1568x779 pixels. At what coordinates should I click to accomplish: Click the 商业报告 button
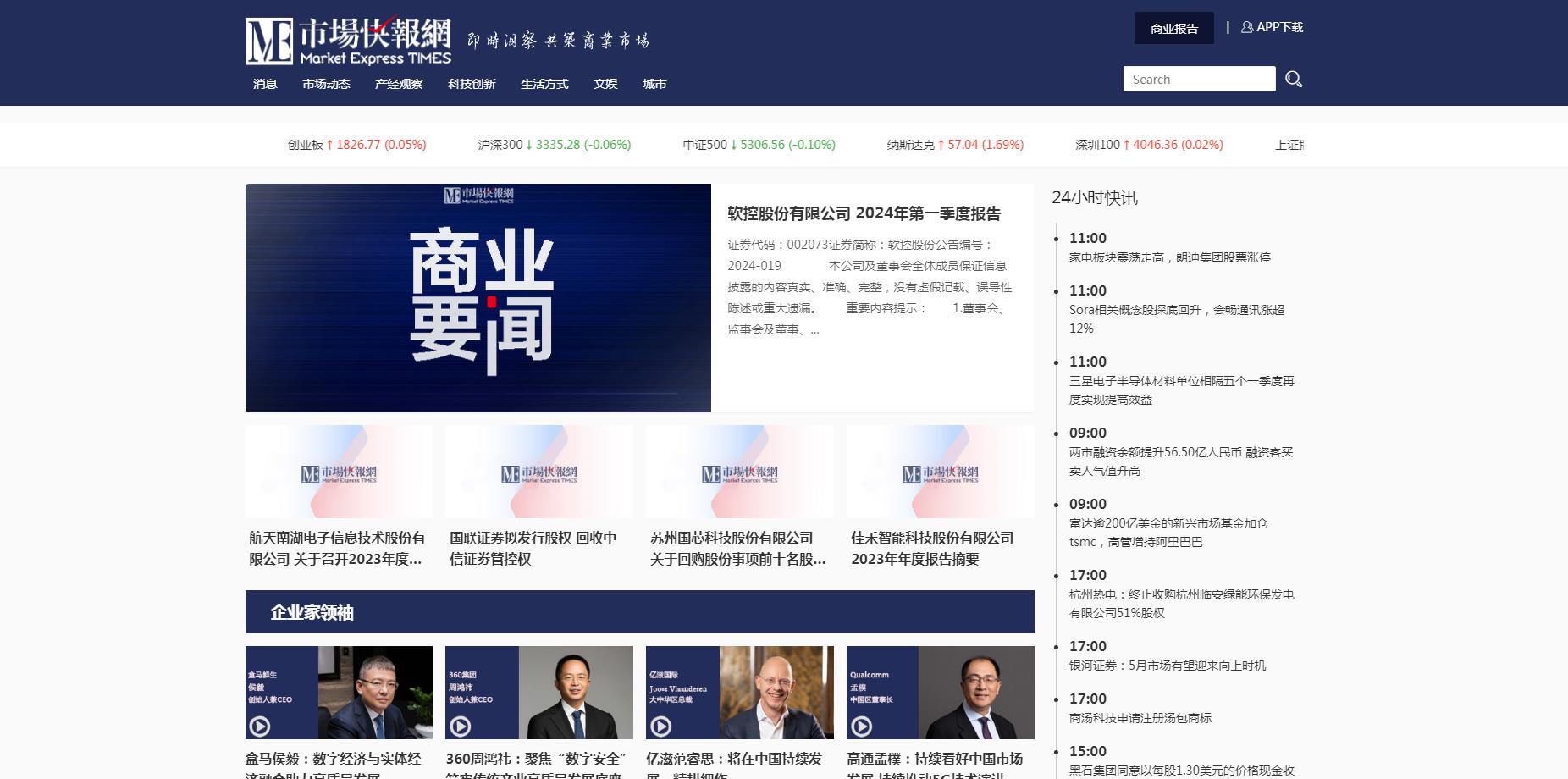click(x=1174, y=28)
